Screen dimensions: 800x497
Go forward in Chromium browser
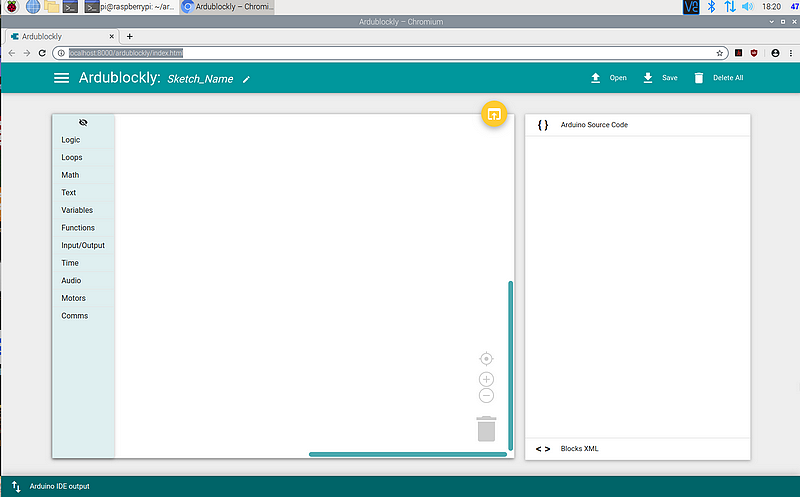pos(27,53)
